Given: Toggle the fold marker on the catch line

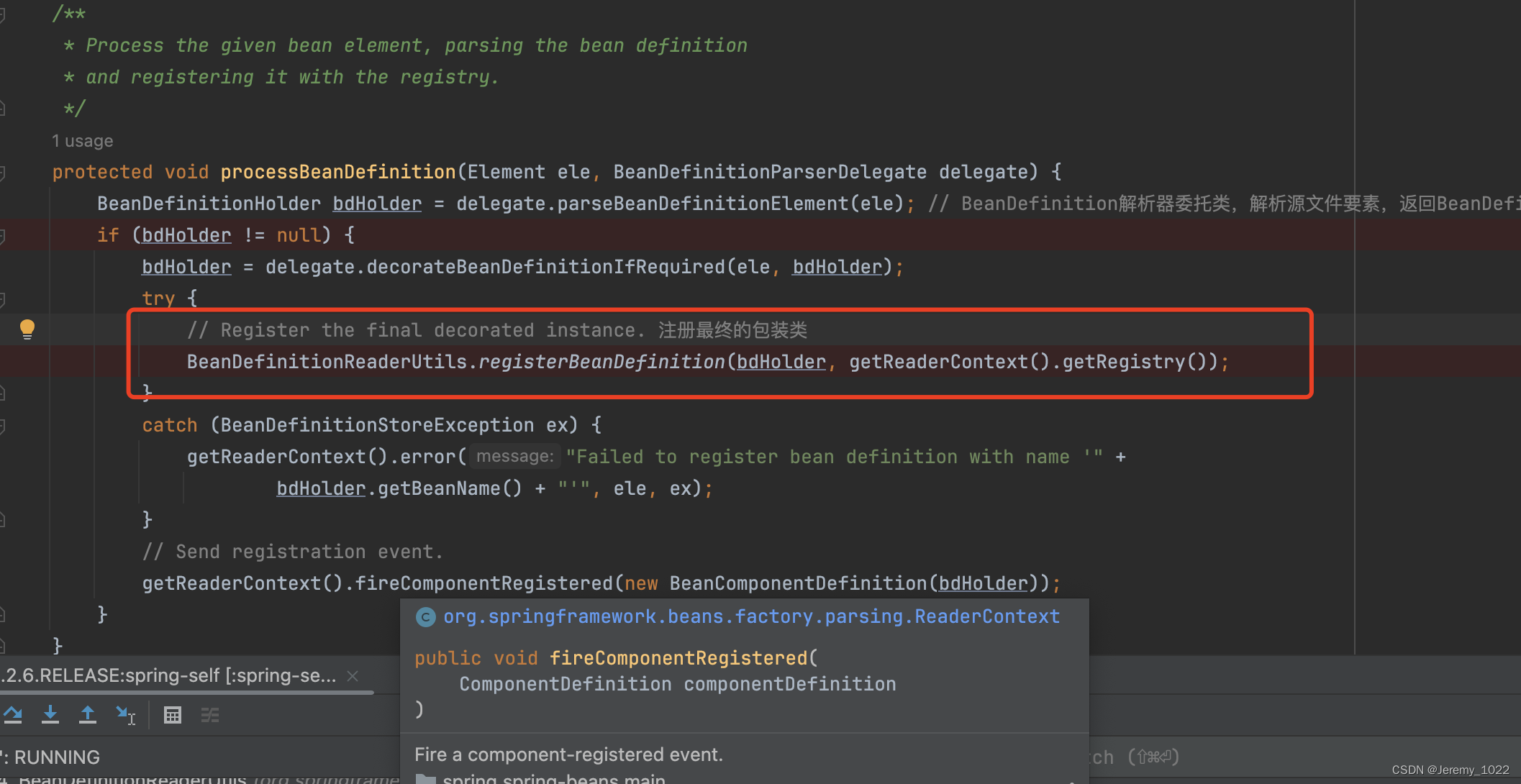Looking at the screenshot, I should (x=3, y=426).
